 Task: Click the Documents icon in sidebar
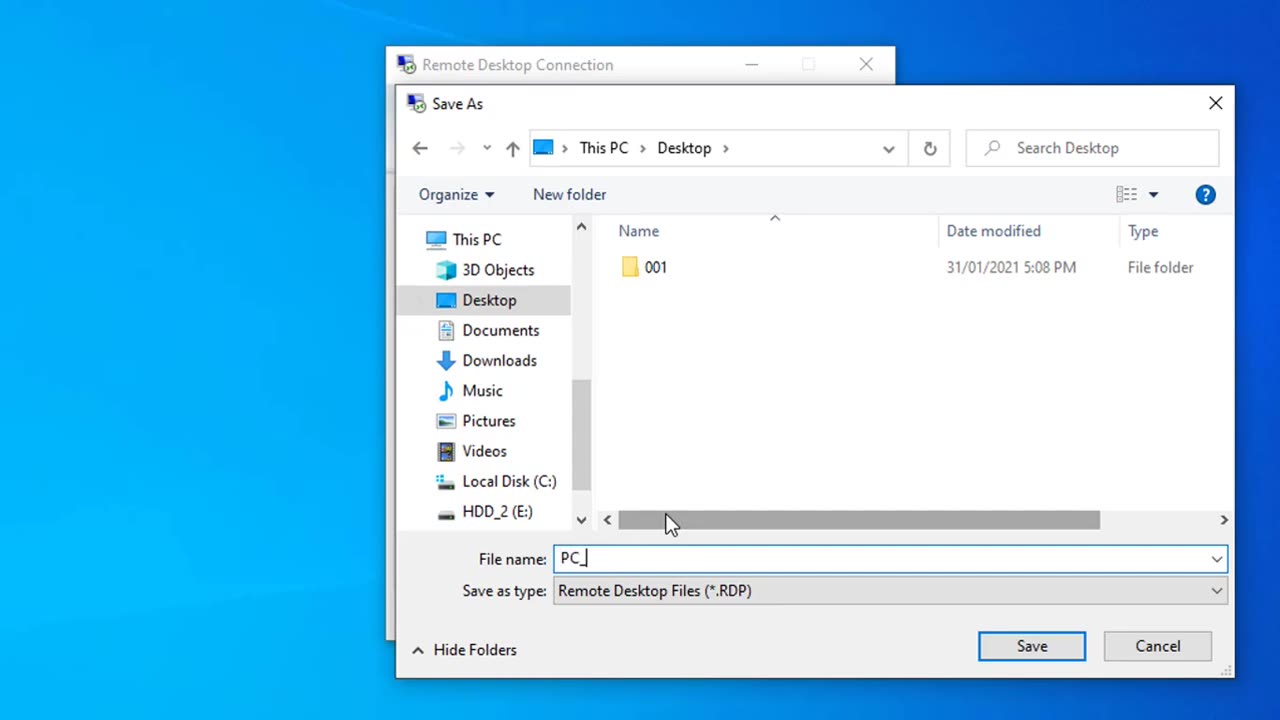(446, 330)
